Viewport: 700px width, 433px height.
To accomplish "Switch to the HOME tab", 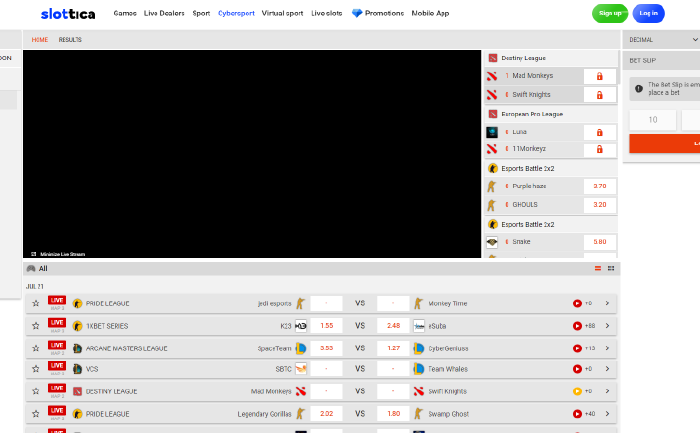I will [40, 40].
